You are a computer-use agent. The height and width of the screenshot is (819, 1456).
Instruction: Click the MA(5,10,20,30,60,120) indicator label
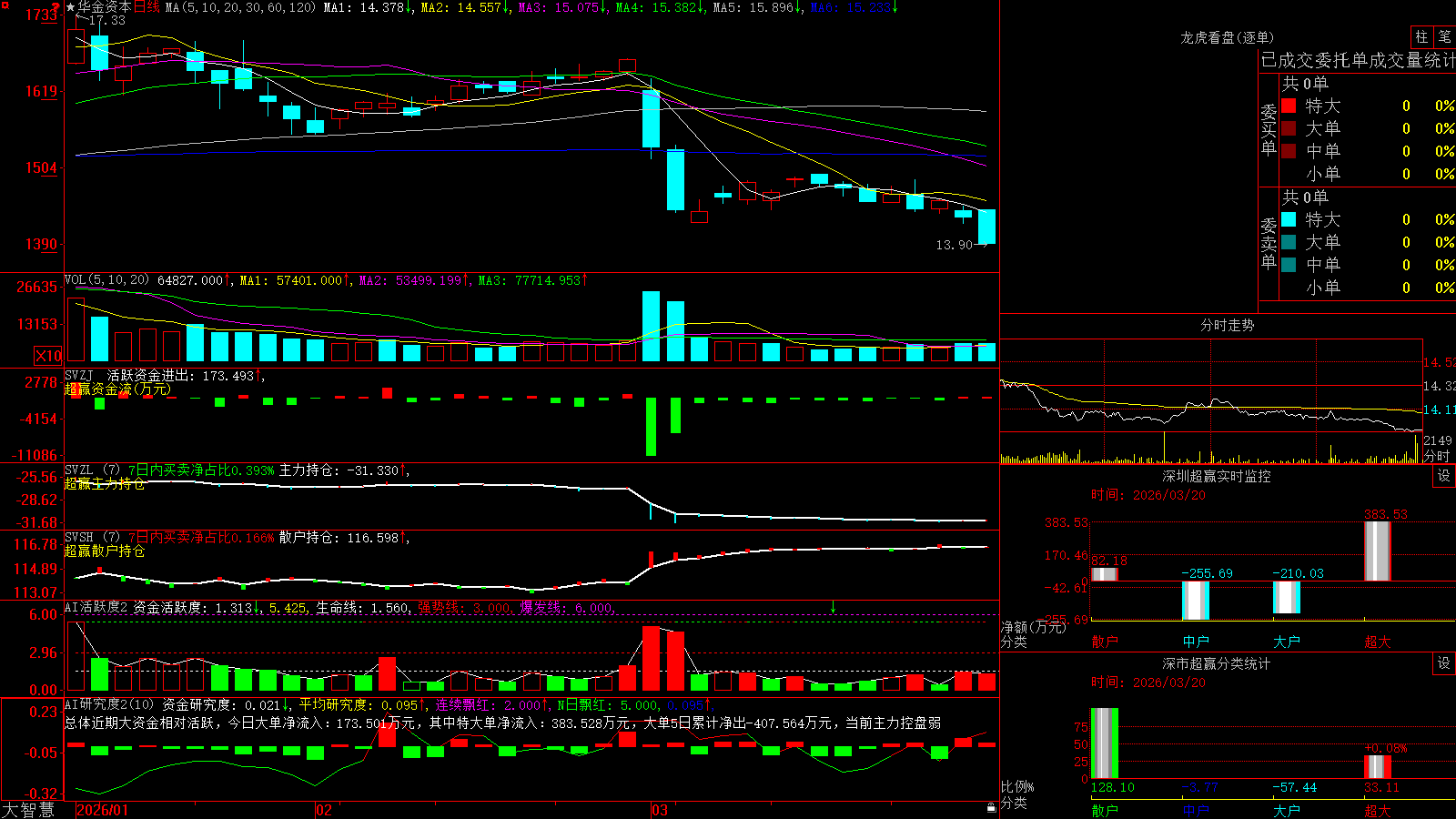240,7
